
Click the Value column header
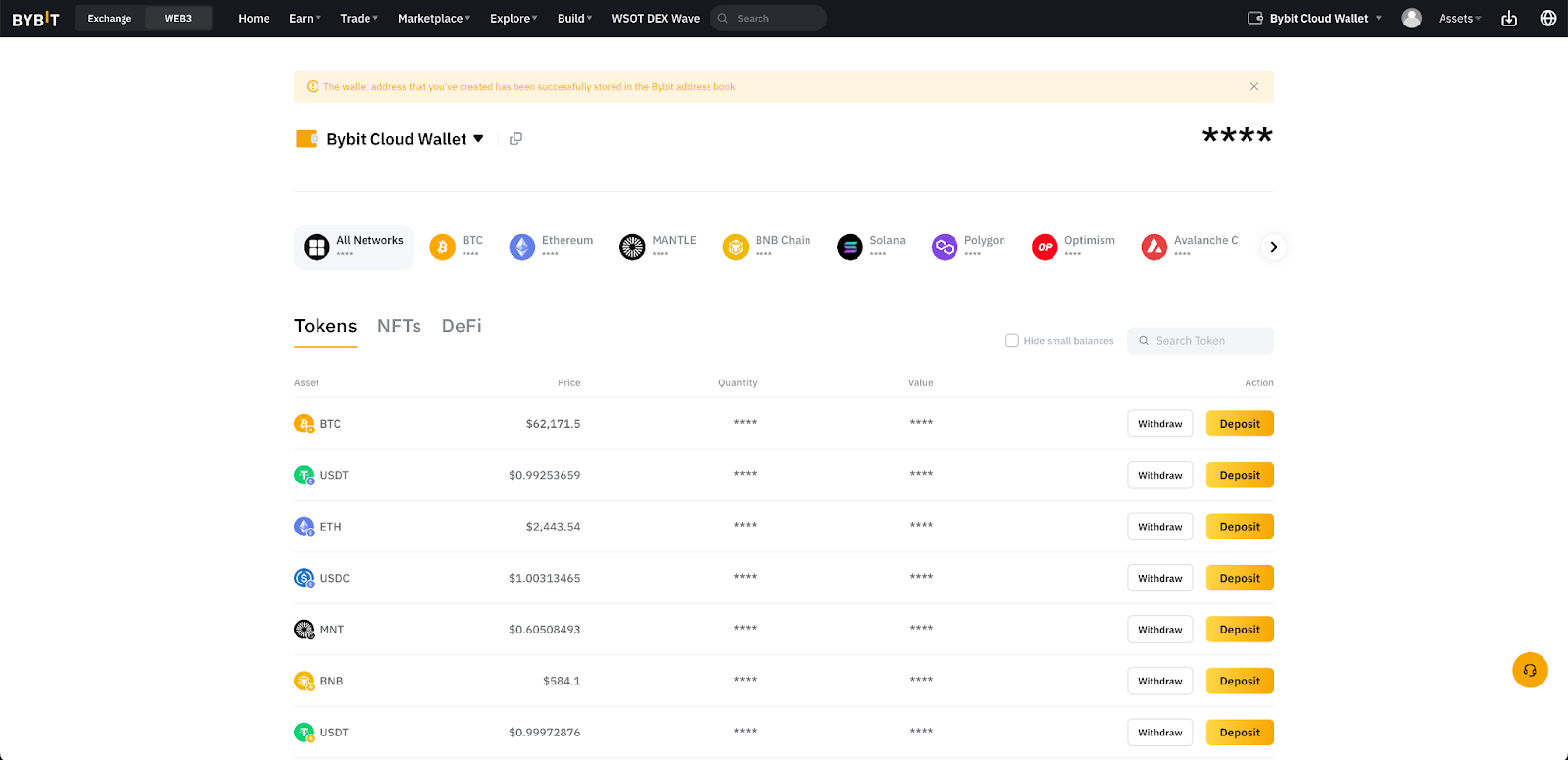tap(920, 383)
